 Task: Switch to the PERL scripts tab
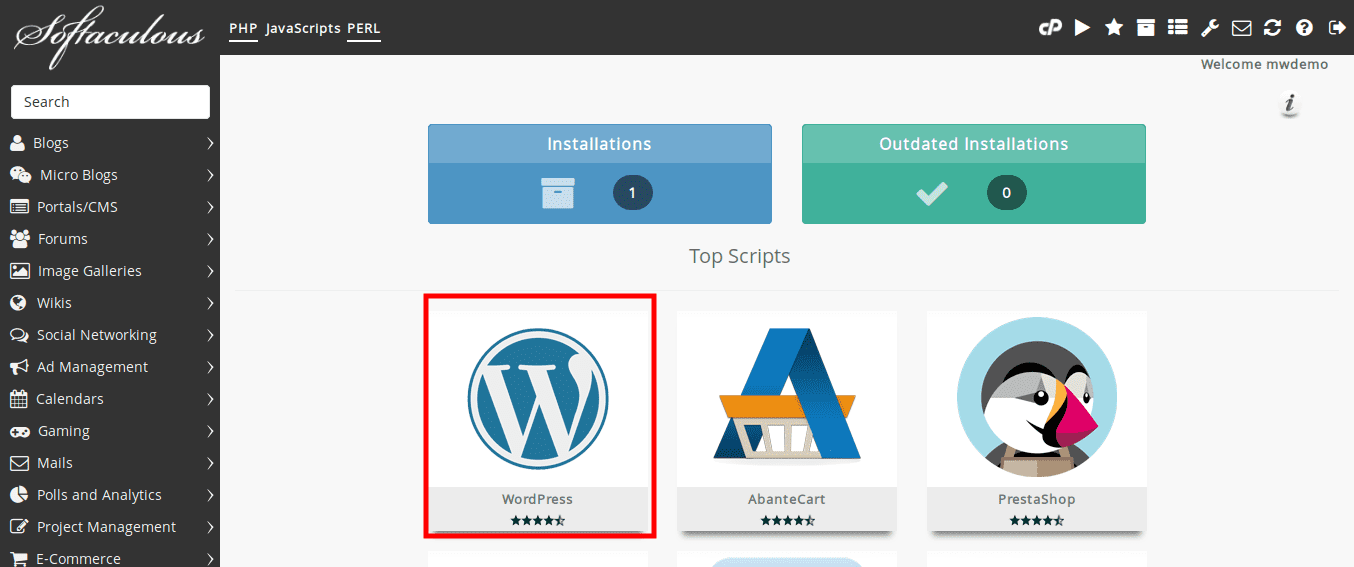point(364,28)
